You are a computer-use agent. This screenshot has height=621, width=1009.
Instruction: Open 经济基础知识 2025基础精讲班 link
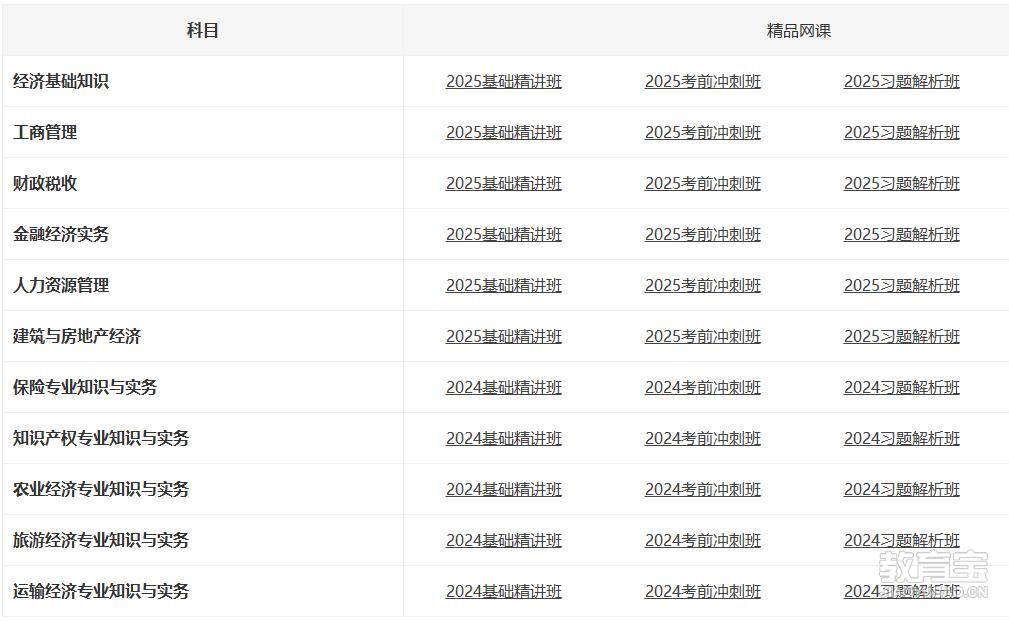click(503, 82)
